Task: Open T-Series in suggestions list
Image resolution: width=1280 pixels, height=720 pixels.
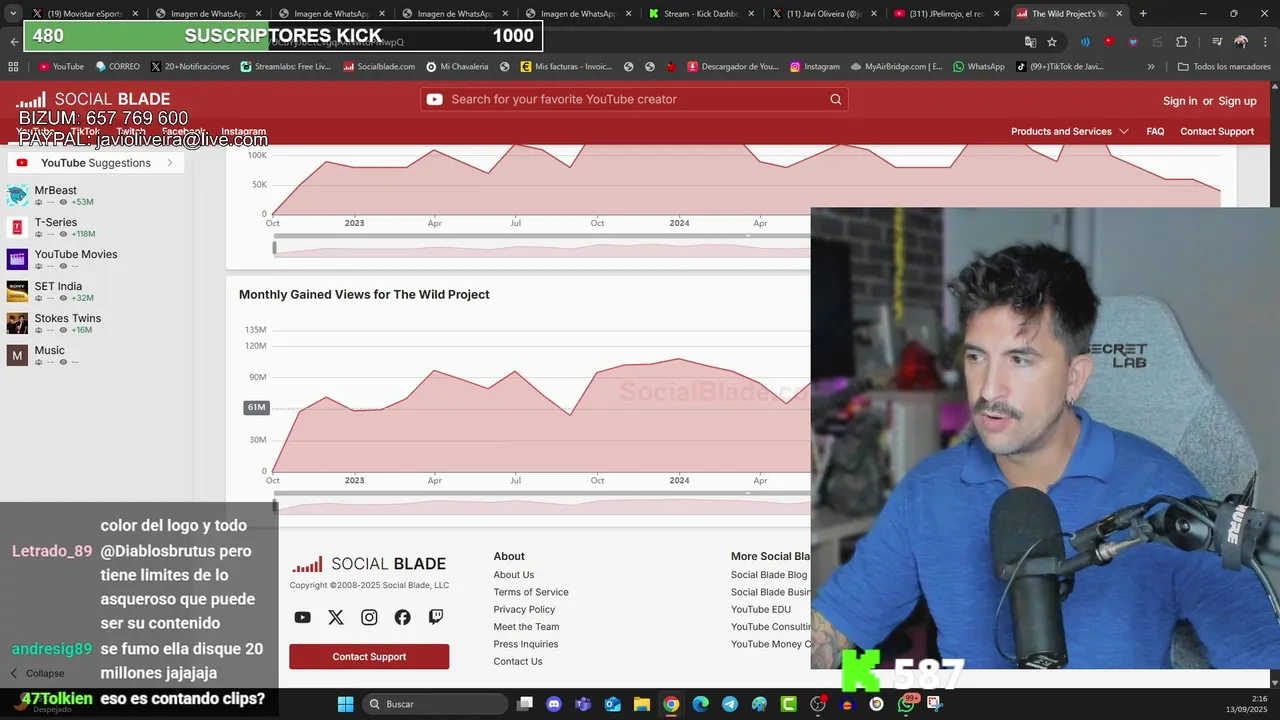Action: 56,222
